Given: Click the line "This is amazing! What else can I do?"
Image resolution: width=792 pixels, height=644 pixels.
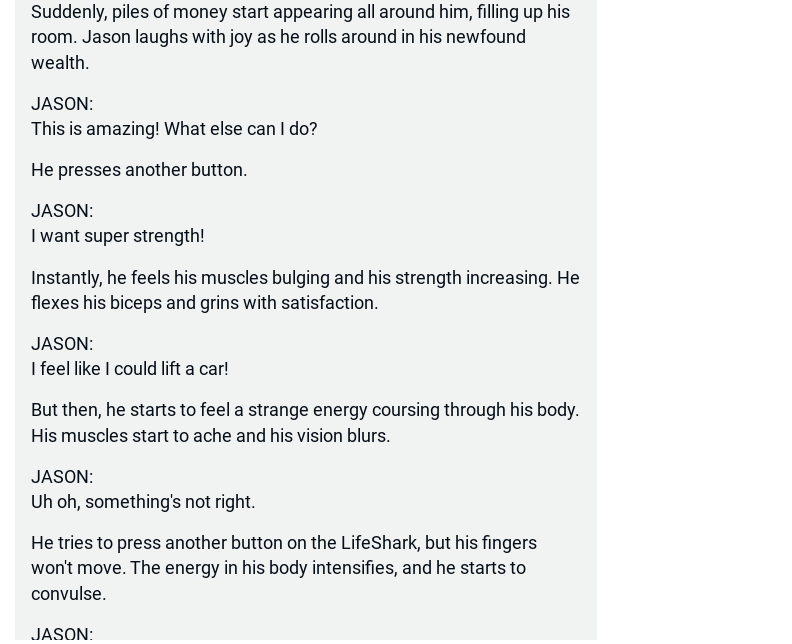Looking at the screenshot, I should pyautogui.click(x=174, y=129).
